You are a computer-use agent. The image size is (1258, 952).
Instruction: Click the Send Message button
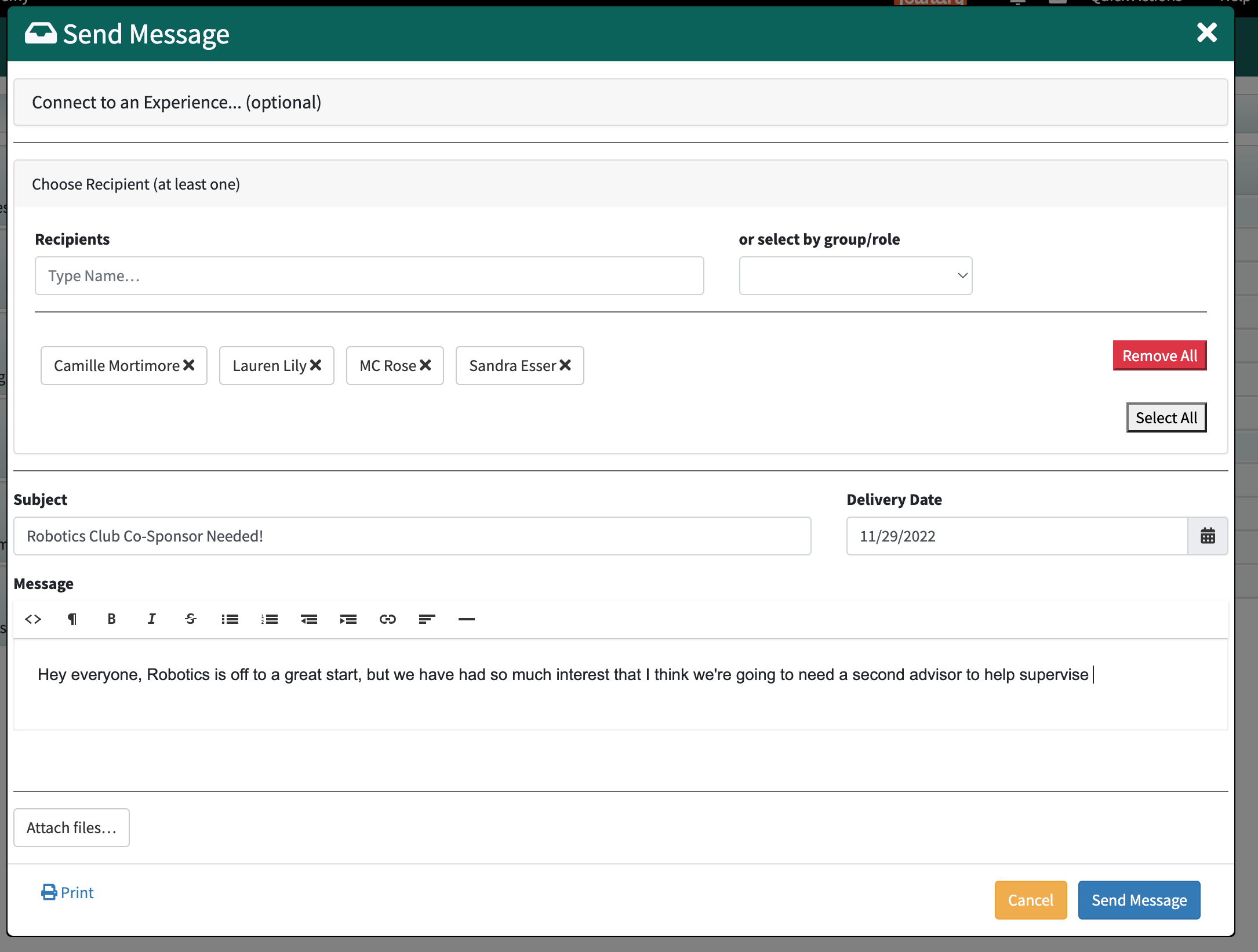point(1139,900)
